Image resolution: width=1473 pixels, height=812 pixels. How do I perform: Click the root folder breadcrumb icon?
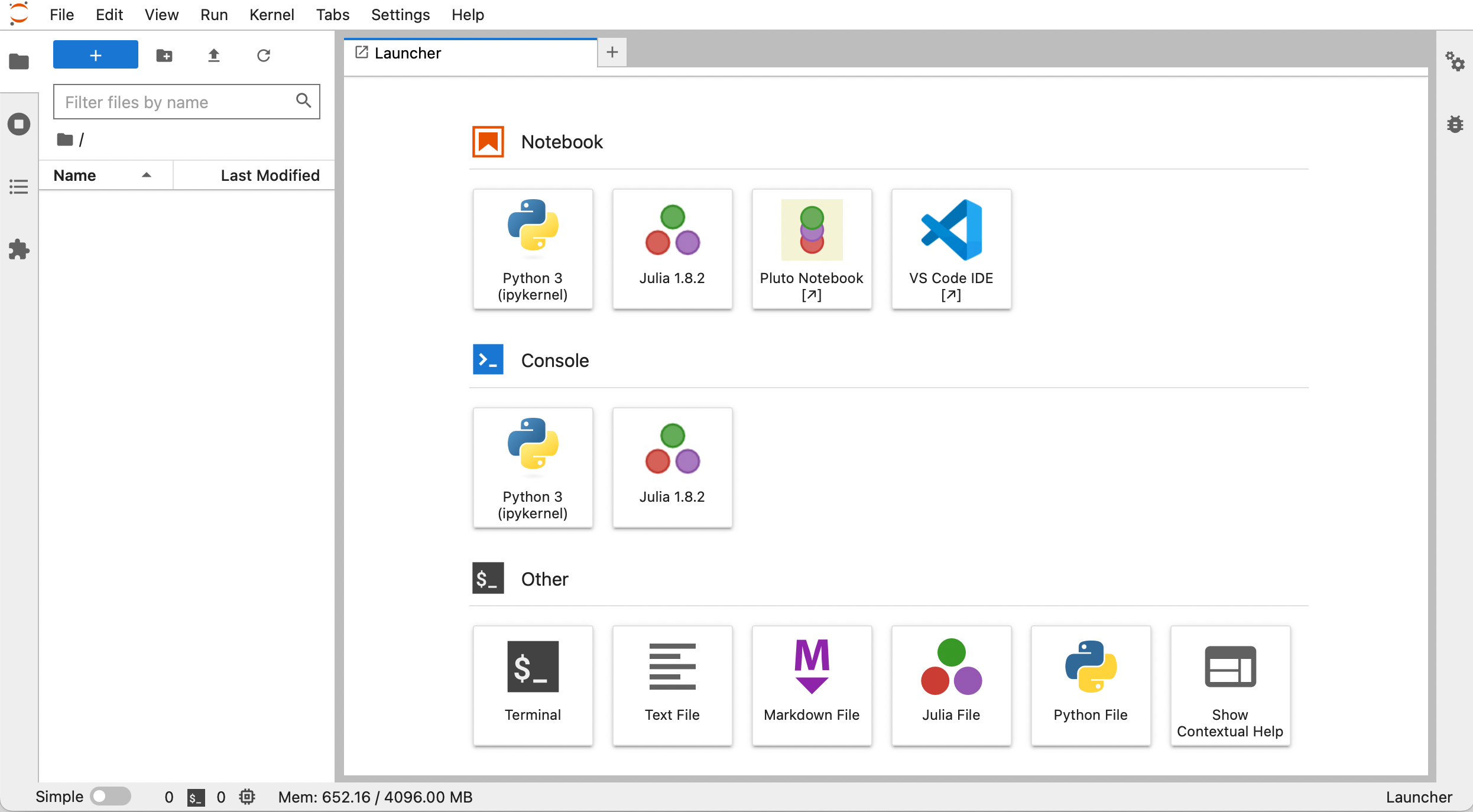coord(64,139)
